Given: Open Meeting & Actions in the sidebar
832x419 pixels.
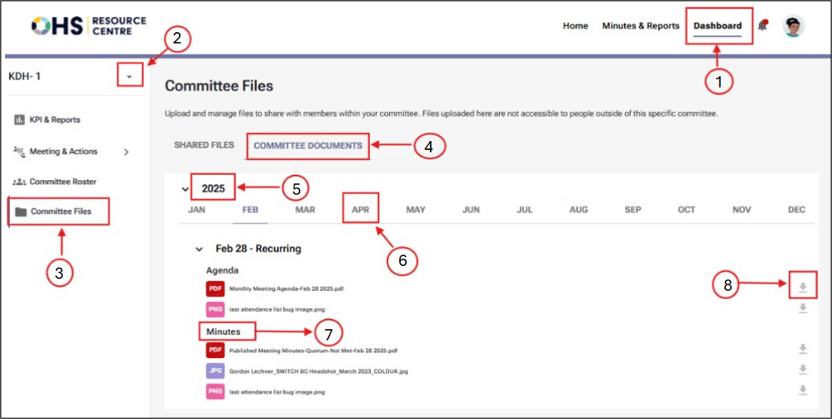Looking at the screenshot, I should click(x=63, y=152).
